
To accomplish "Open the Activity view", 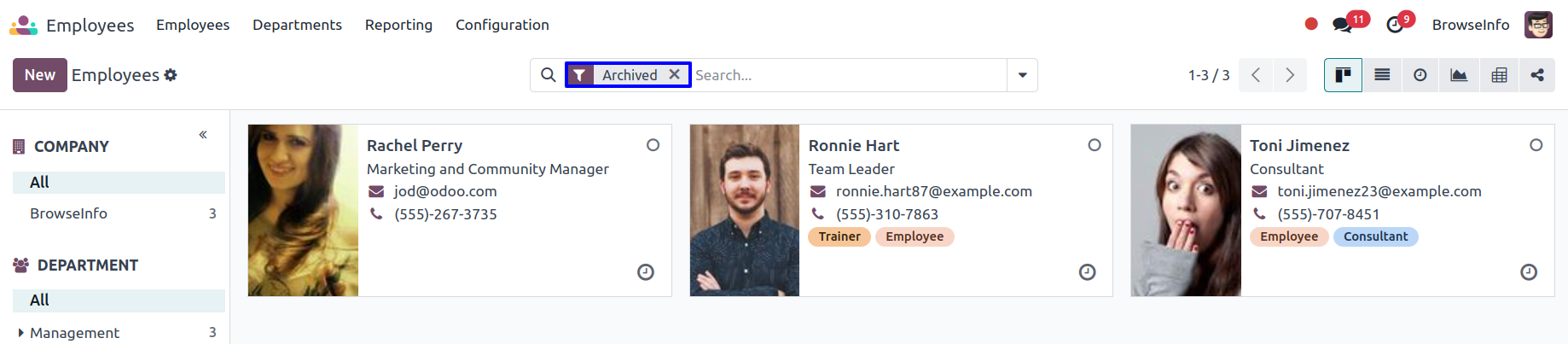I will click(1420, 75).
